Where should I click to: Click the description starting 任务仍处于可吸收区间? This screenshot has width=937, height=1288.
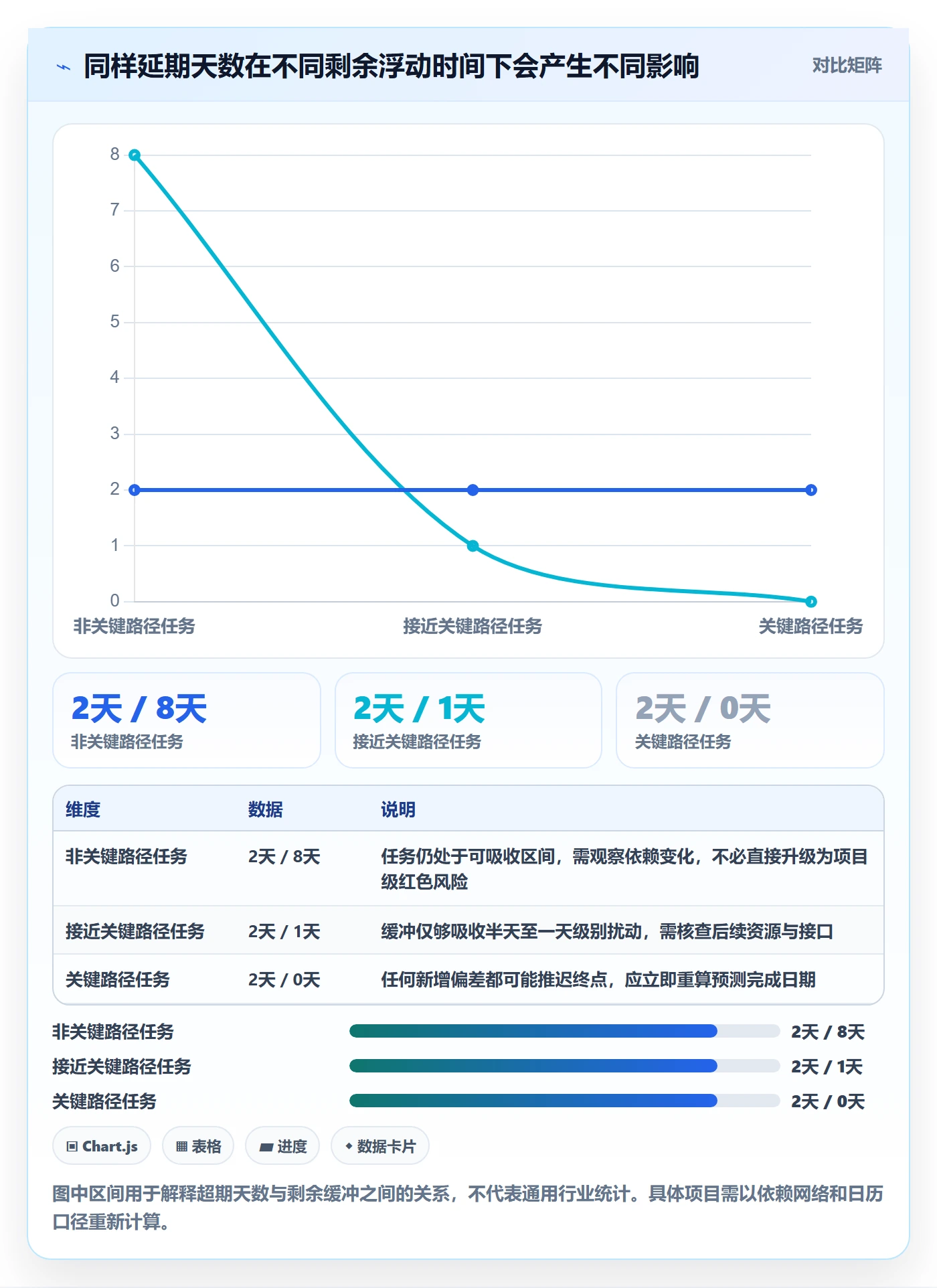coord(624,869)
